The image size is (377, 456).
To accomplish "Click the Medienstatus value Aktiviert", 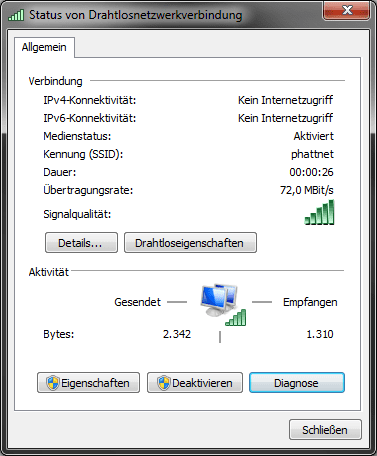I will (x=313, y=136).
